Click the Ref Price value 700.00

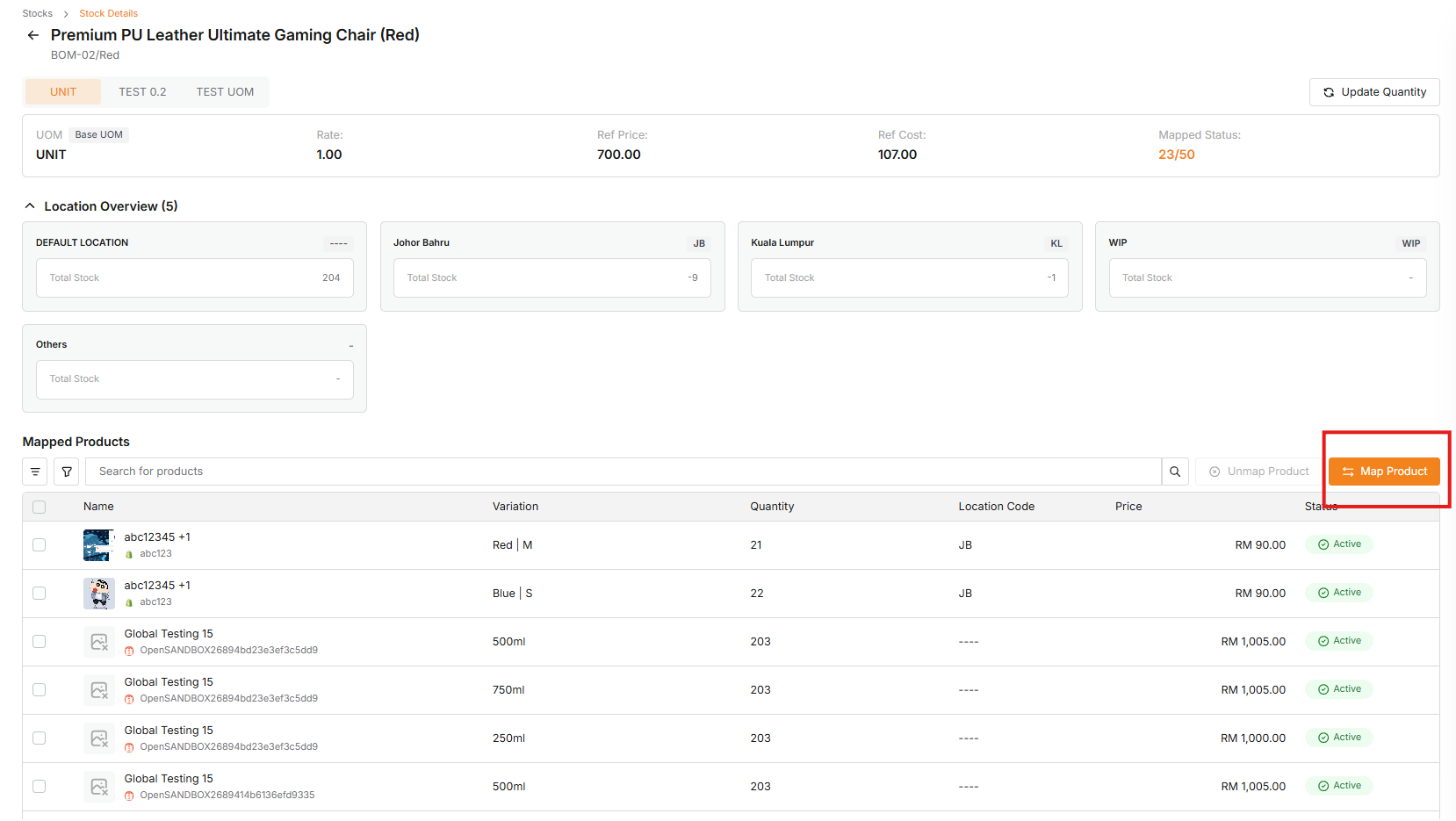click(x=619, y=155)
